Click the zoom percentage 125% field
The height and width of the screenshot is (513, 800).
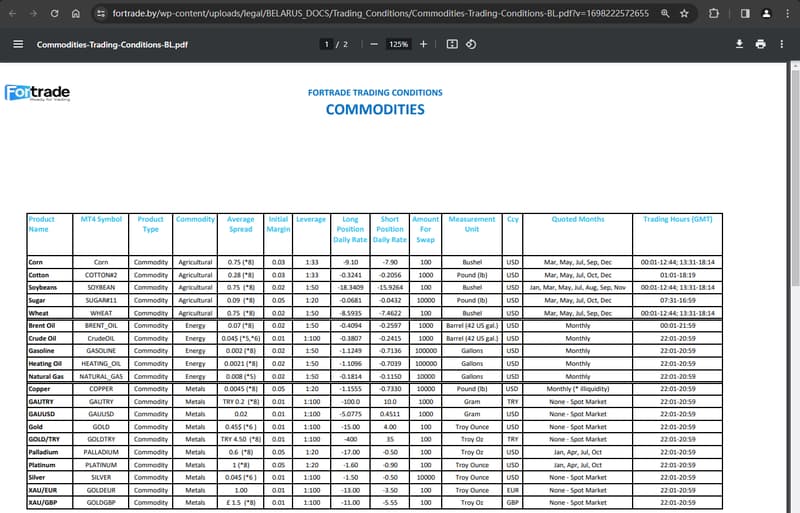(x=398, y=44)
